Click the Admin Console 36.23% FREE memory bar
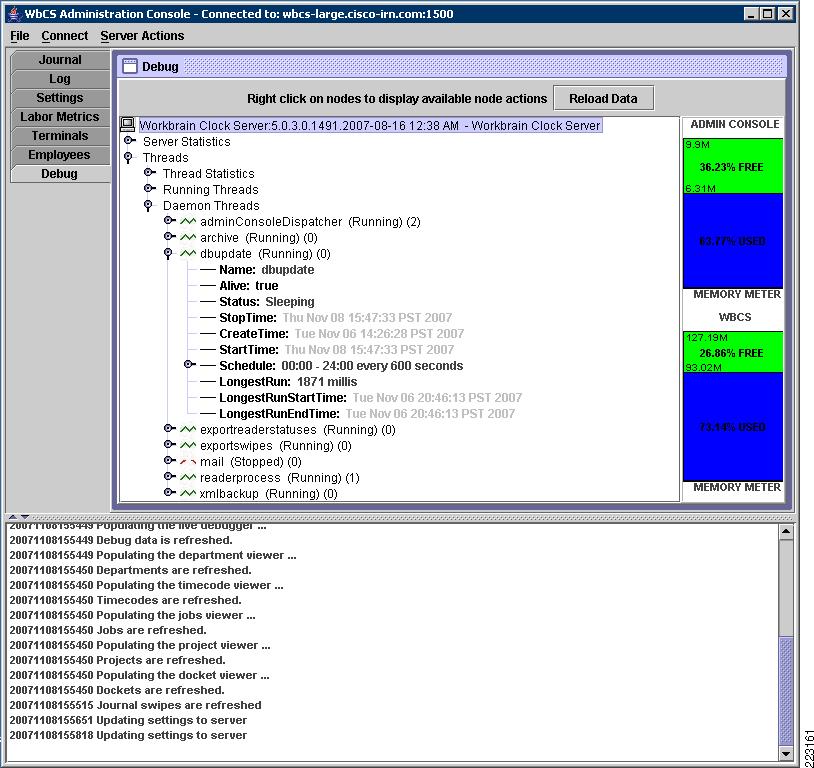814x768 pixels. point(732,166)
